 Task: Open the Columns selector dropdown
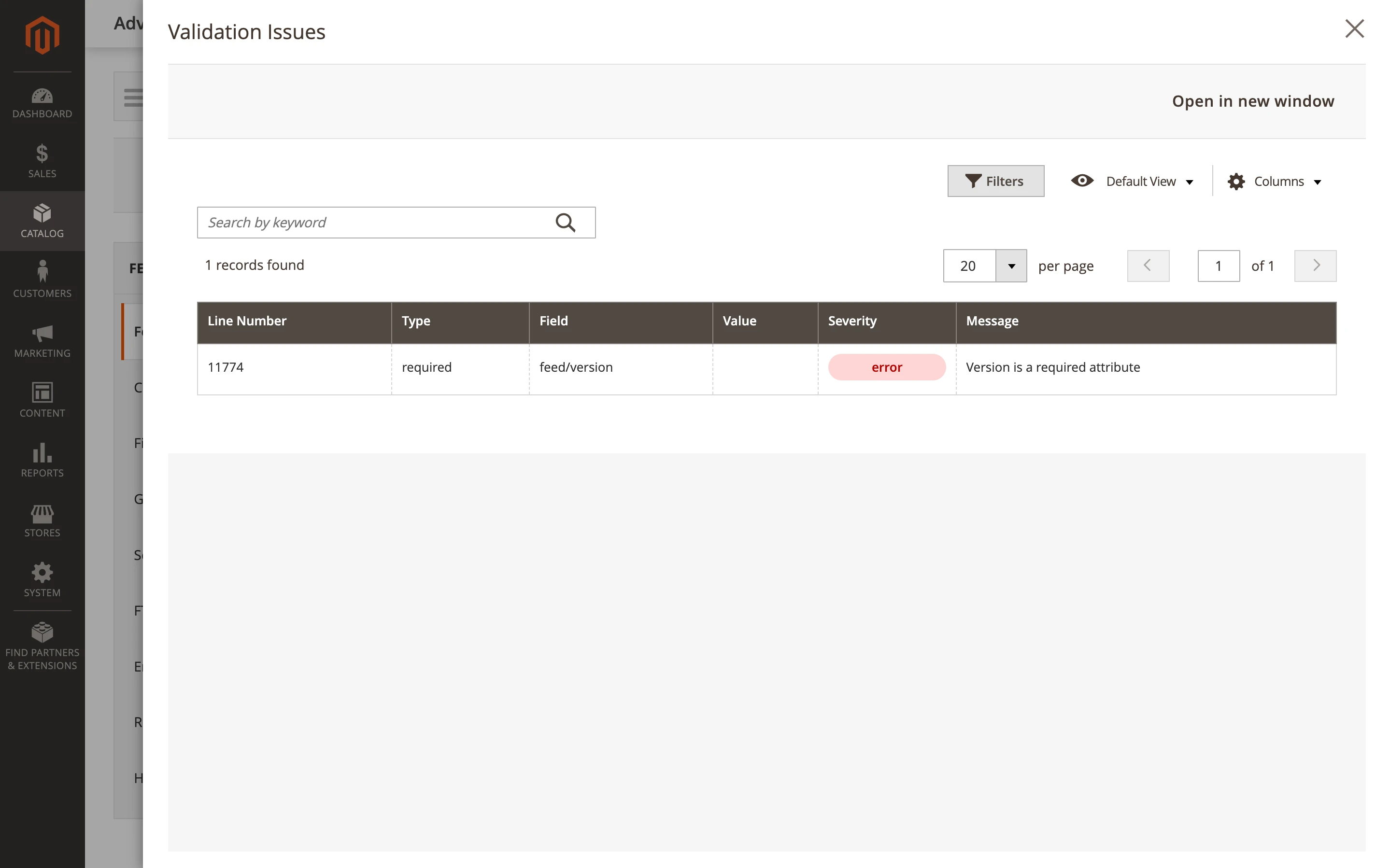tap(1278, 181)
